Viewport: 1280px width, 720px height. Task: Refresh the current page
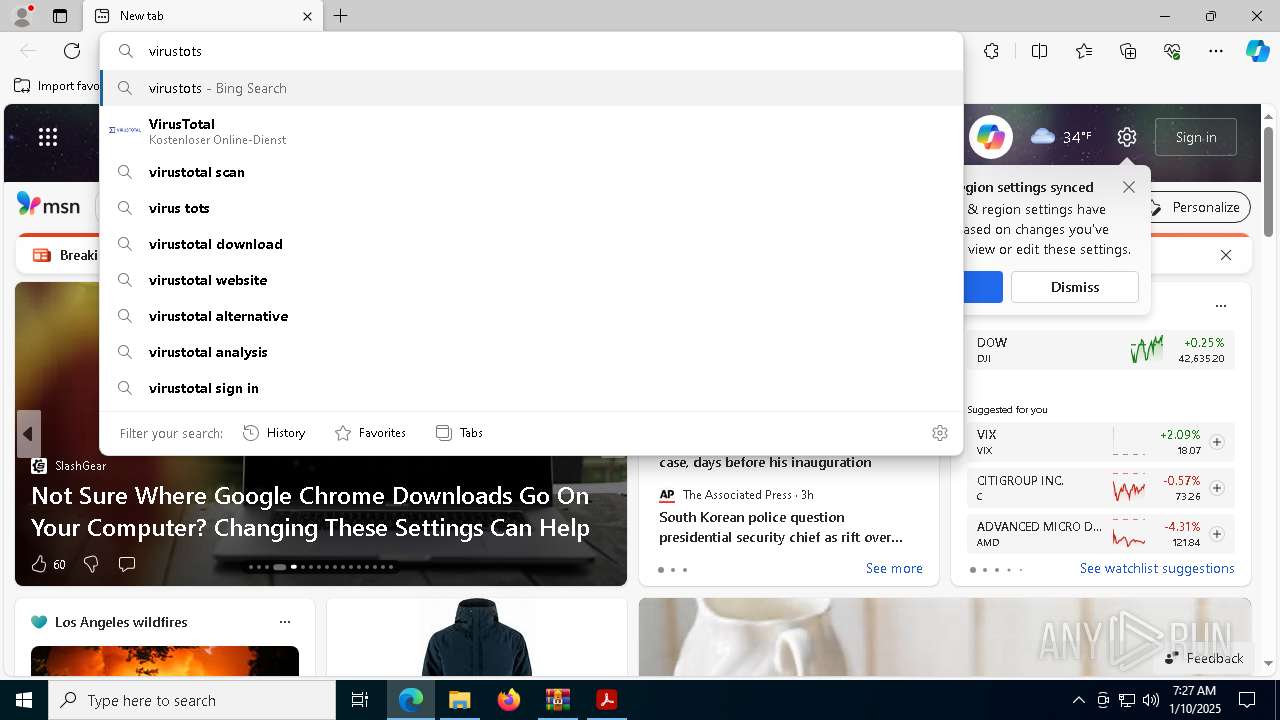click(72, 51)
